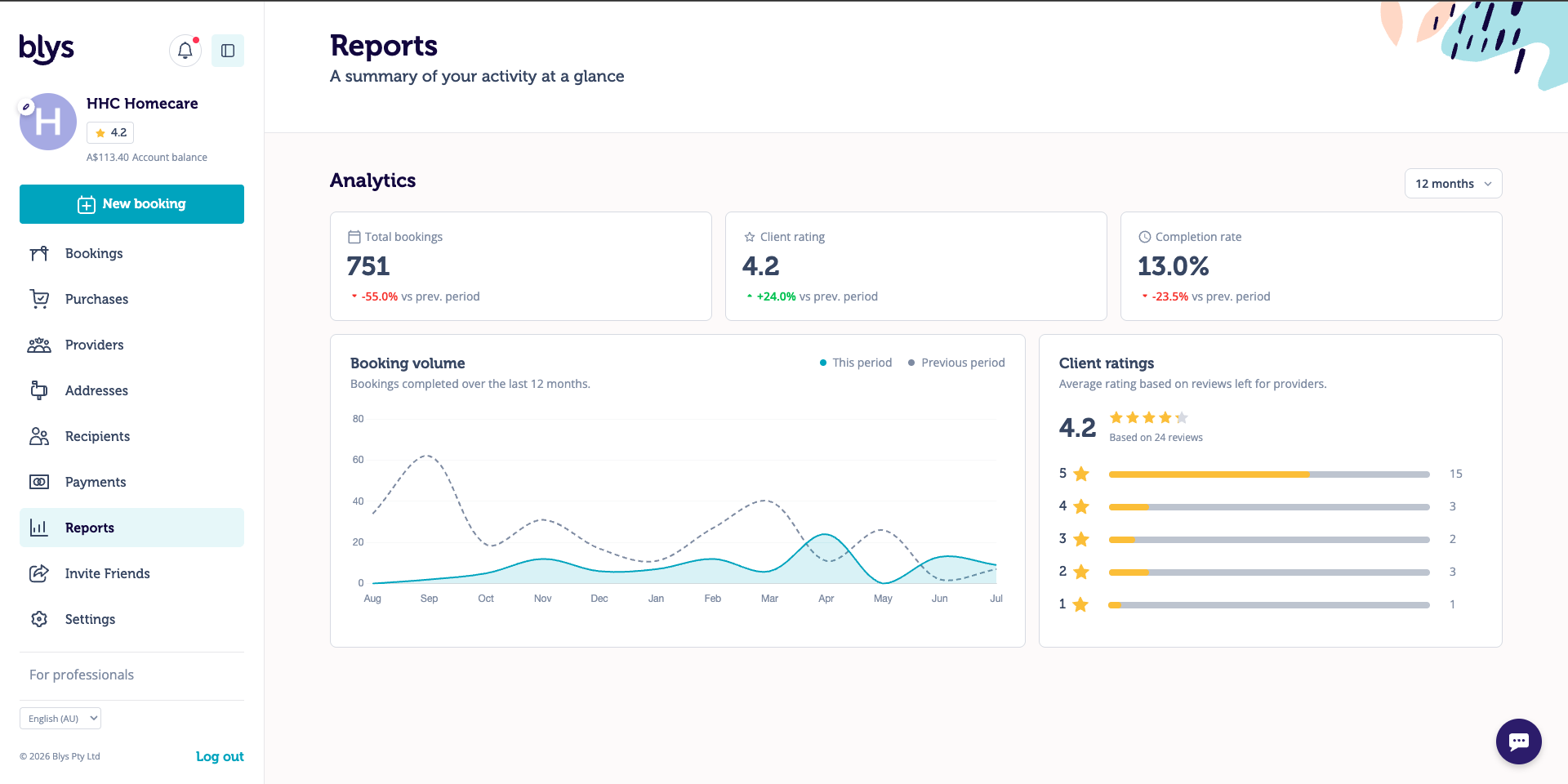Click the Log out link

click(x=220, y=756)
